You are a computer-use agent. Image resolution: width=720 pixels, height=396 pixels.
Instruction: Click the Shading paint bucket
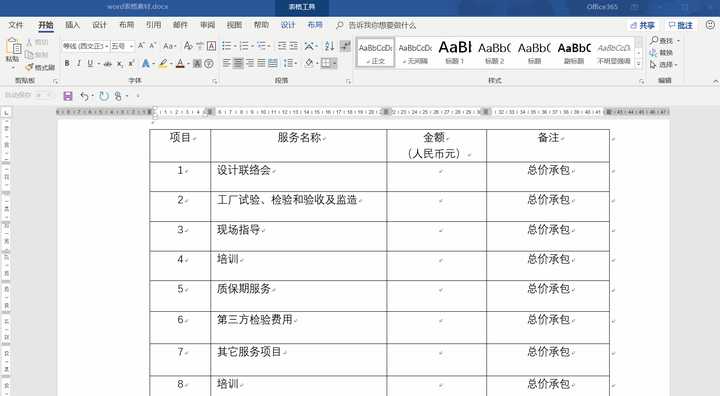pos(309,63)
